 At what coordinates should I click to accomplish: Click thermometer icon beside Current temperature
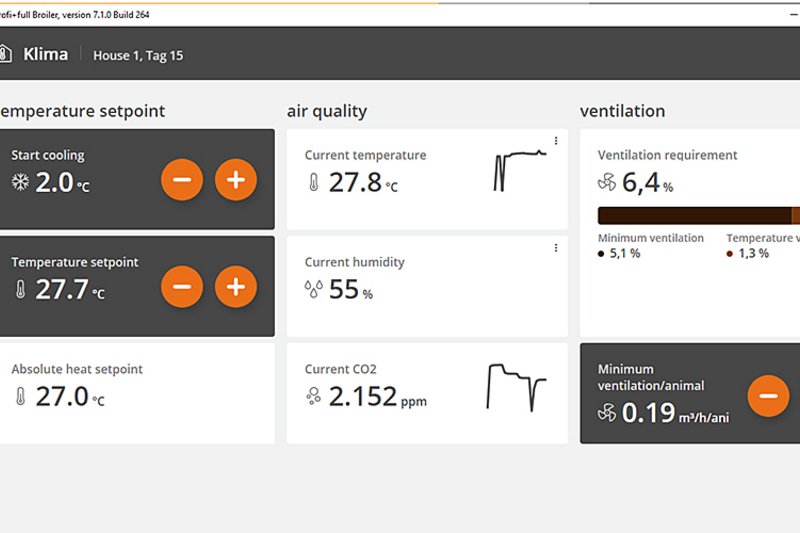click(x=313, y=183)
